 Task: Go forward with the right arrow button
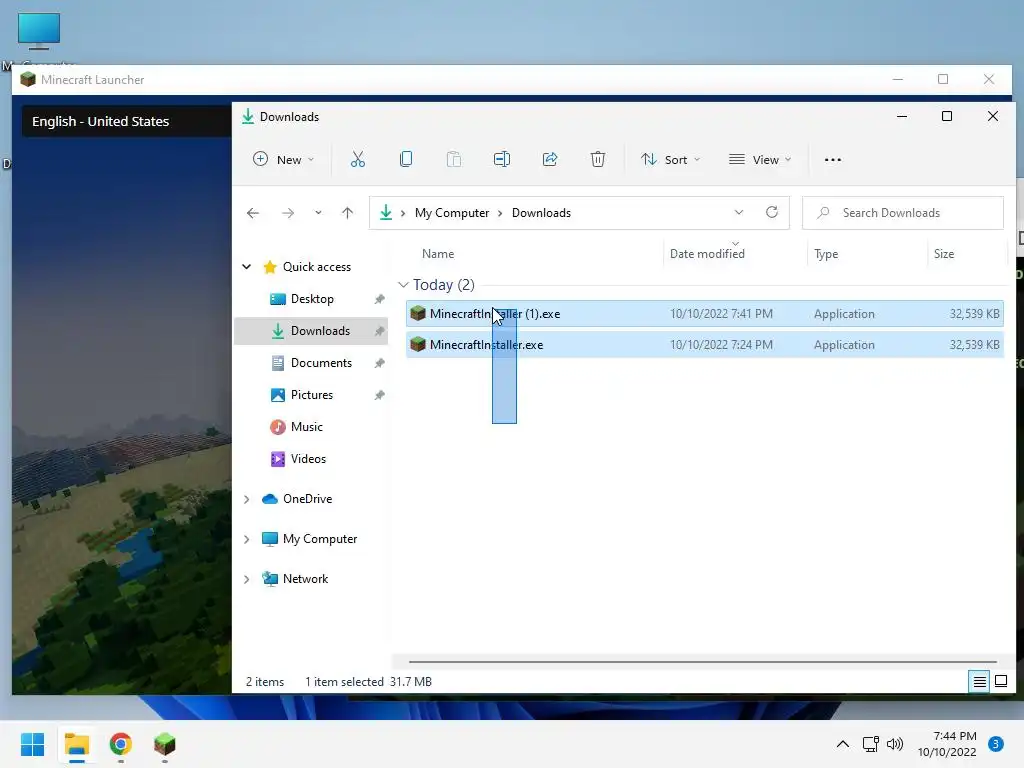pos(287,213)
